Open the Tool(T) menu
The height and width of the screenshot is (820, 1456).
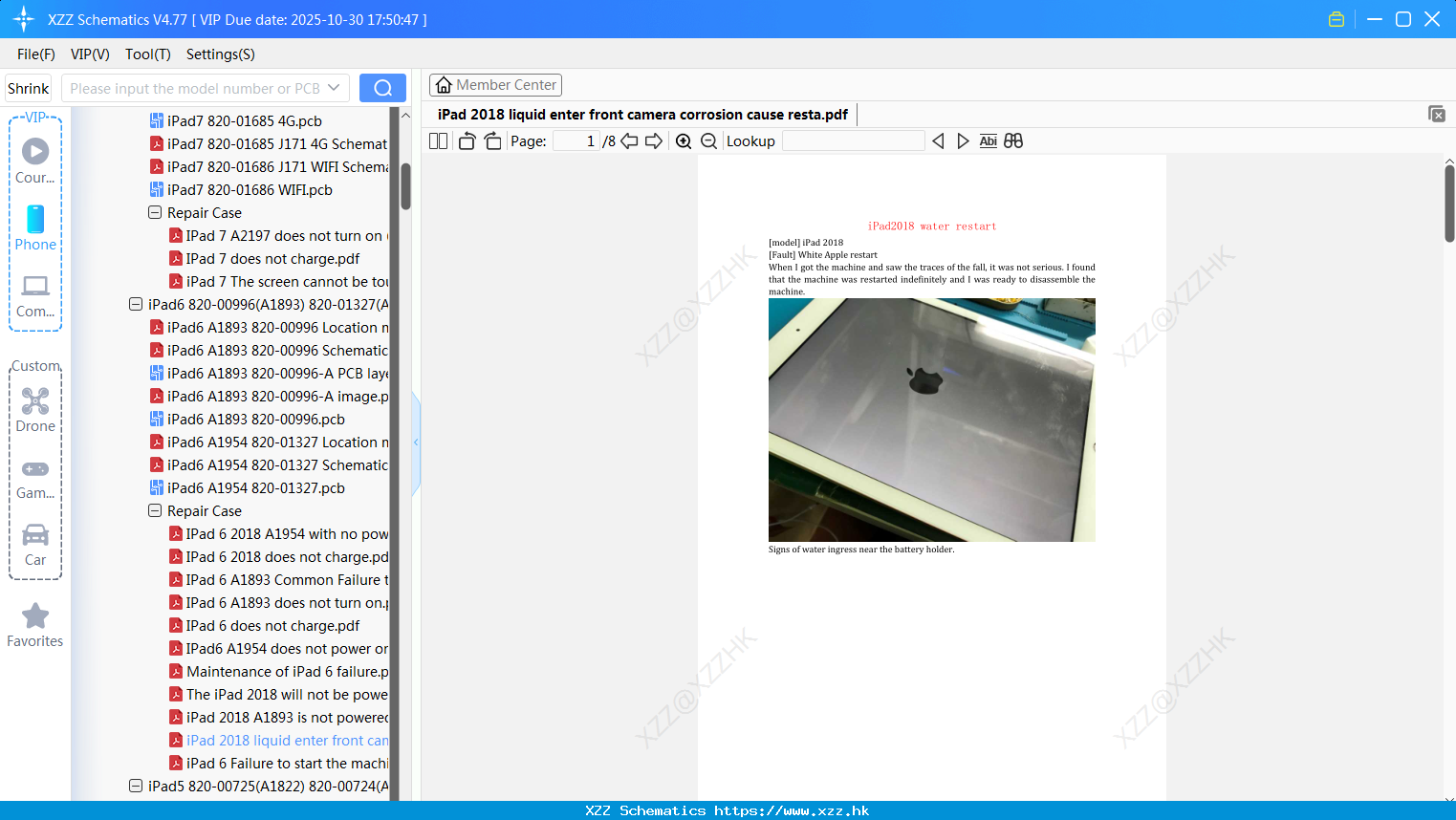(148, 54)
